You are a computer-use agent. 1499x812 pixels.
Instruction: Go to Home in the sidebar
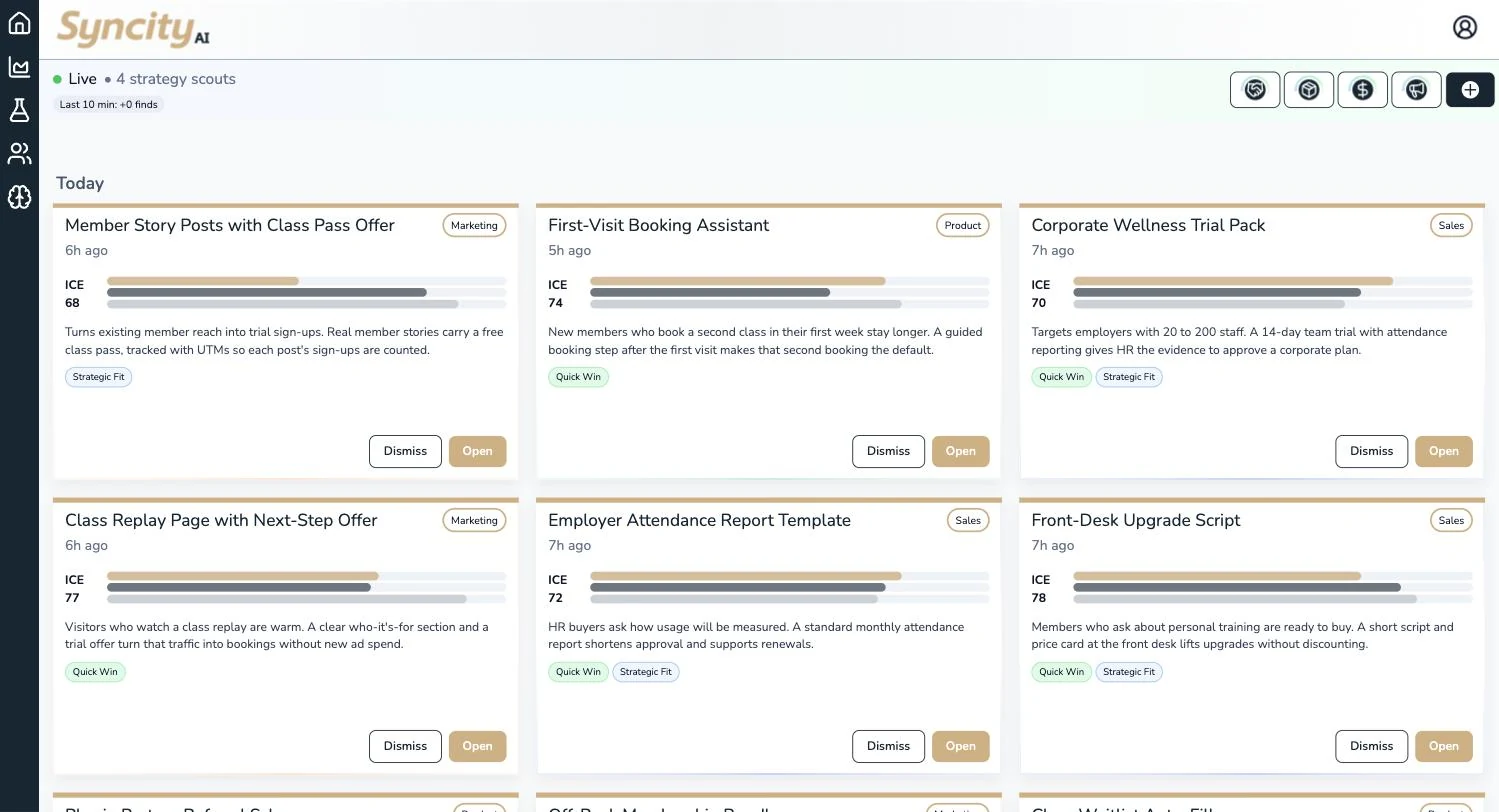[x=19, y=22]
